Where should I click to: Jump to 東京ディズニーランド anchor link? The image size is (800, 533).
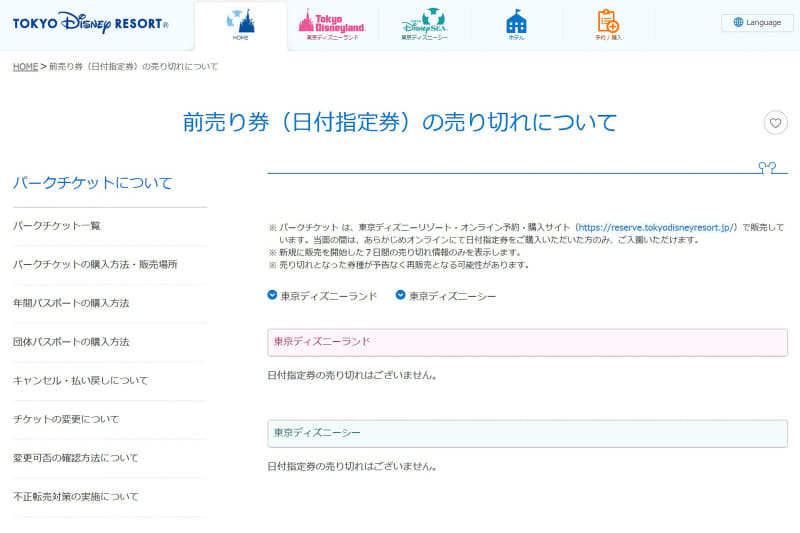pyautogui.click(x=329, y=296)
